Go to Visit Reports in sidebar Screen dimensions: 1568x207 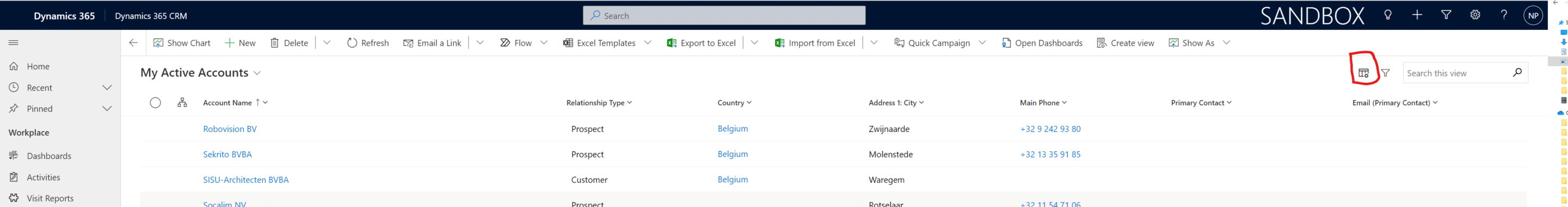50,198
